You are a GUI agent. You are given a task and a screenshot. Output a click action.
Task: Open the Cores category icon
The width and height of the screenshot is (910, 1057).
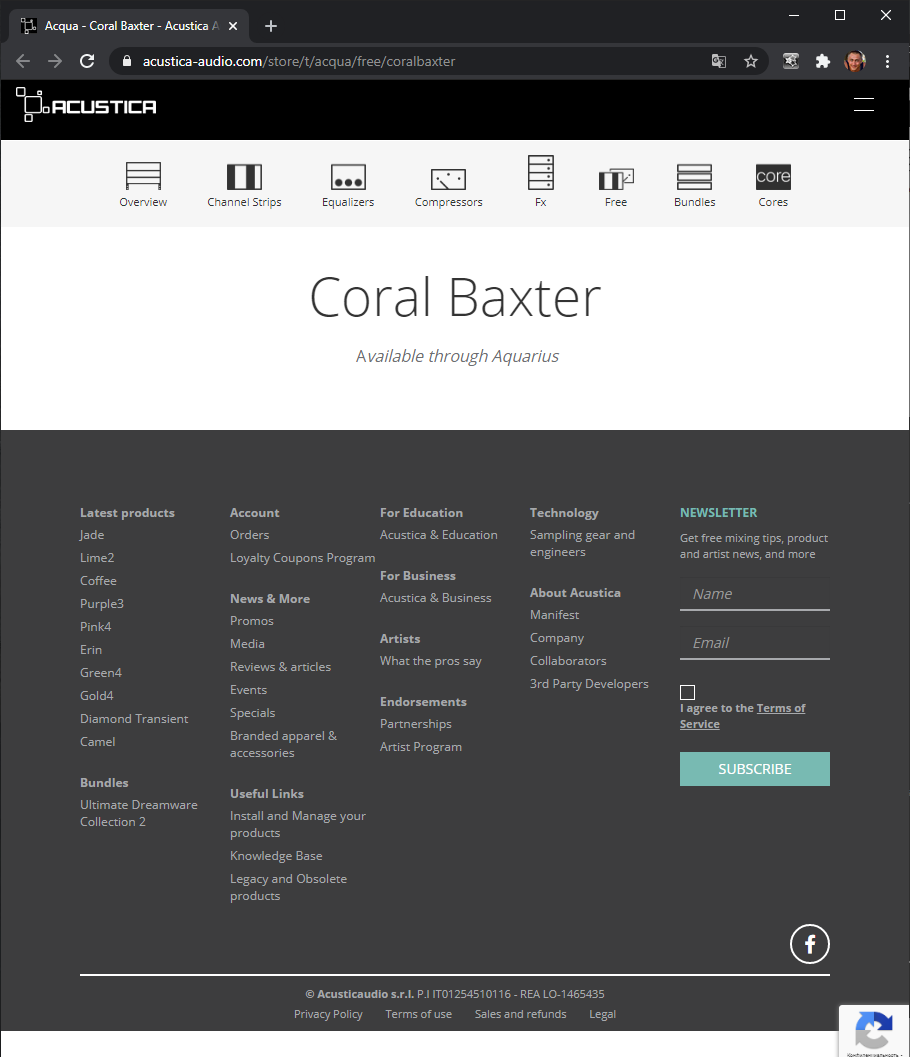pos(773,185)
